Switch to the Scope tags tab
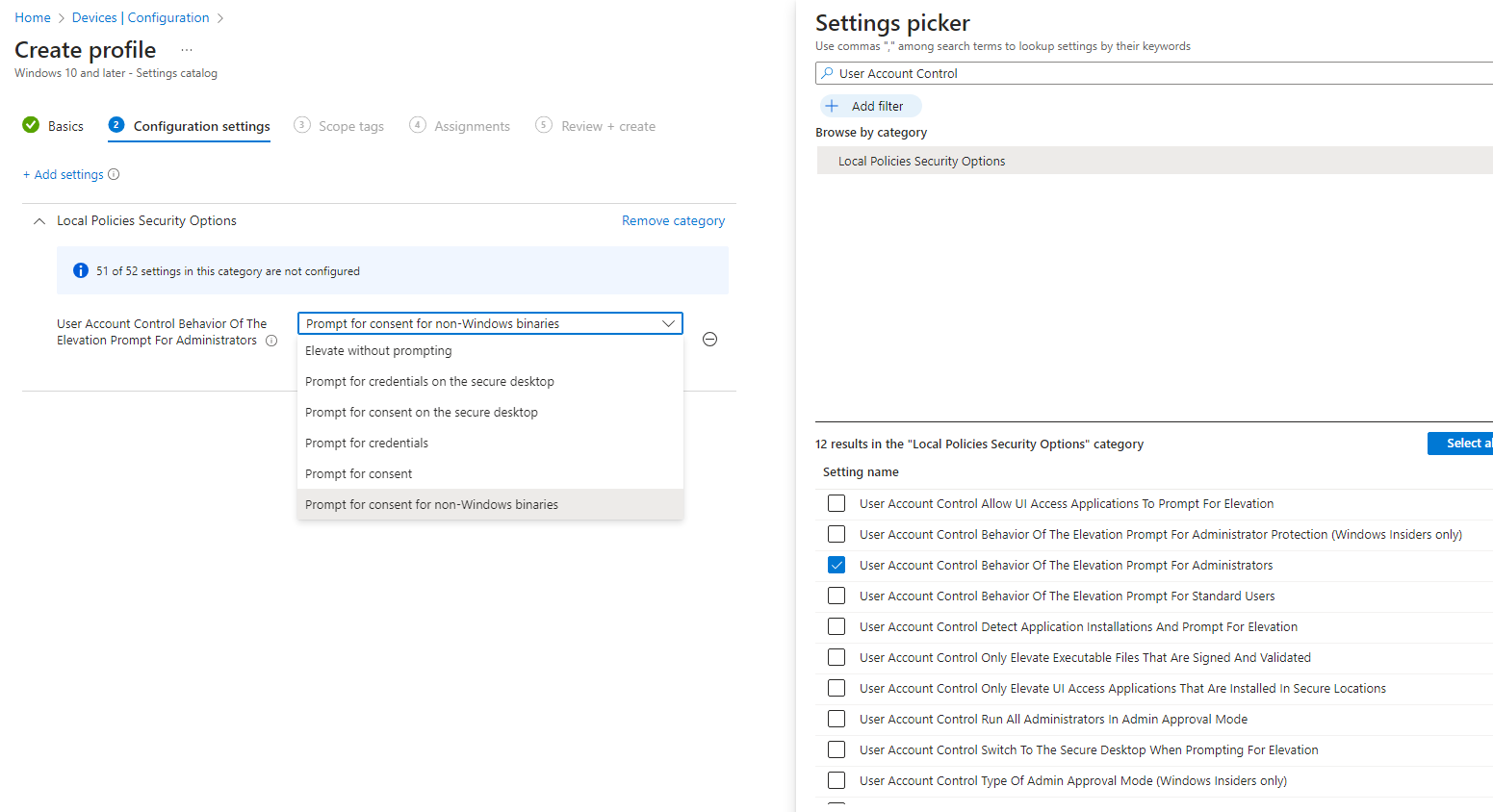This screenshot has width=1493, height=812. 350,125
